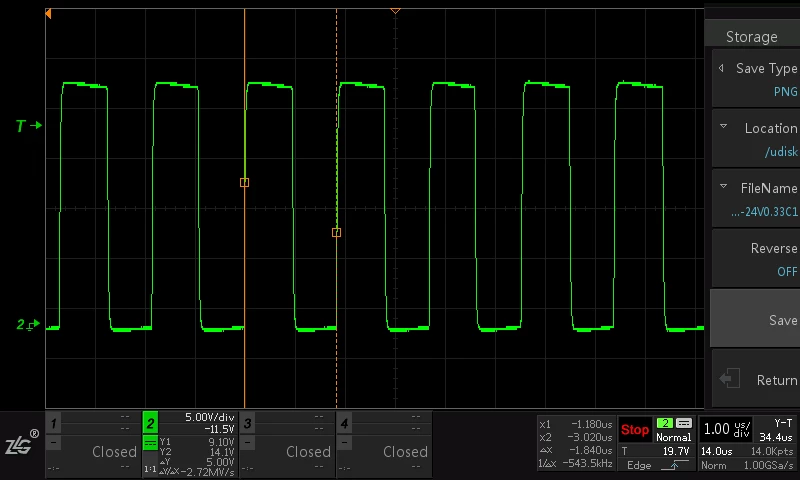Click the ...-24V0.33C1 file name value
Screen dimensions: 800x480
764,212
